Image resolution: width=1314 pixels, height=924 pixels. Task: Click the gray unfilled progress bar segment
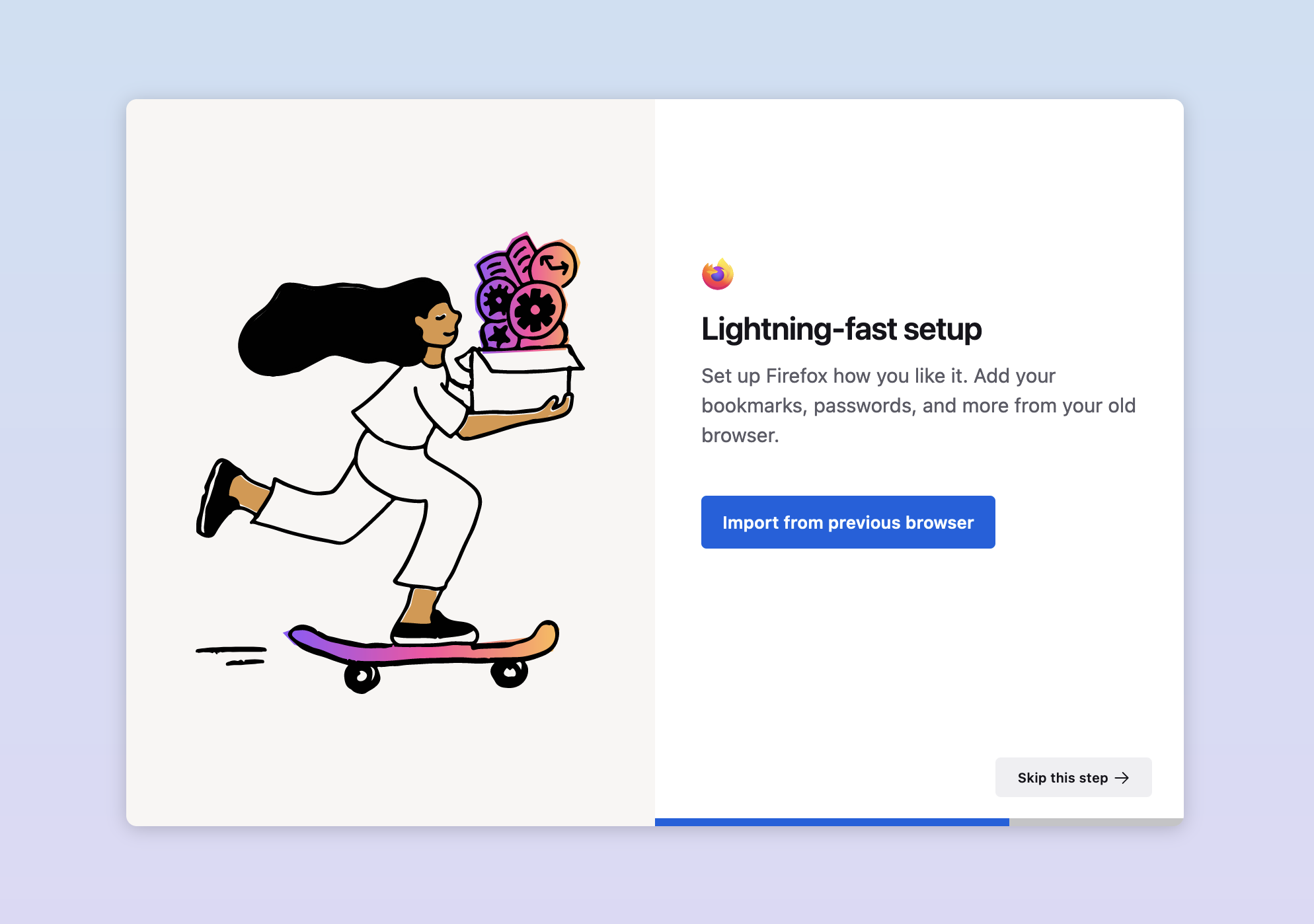point(1095,822)
